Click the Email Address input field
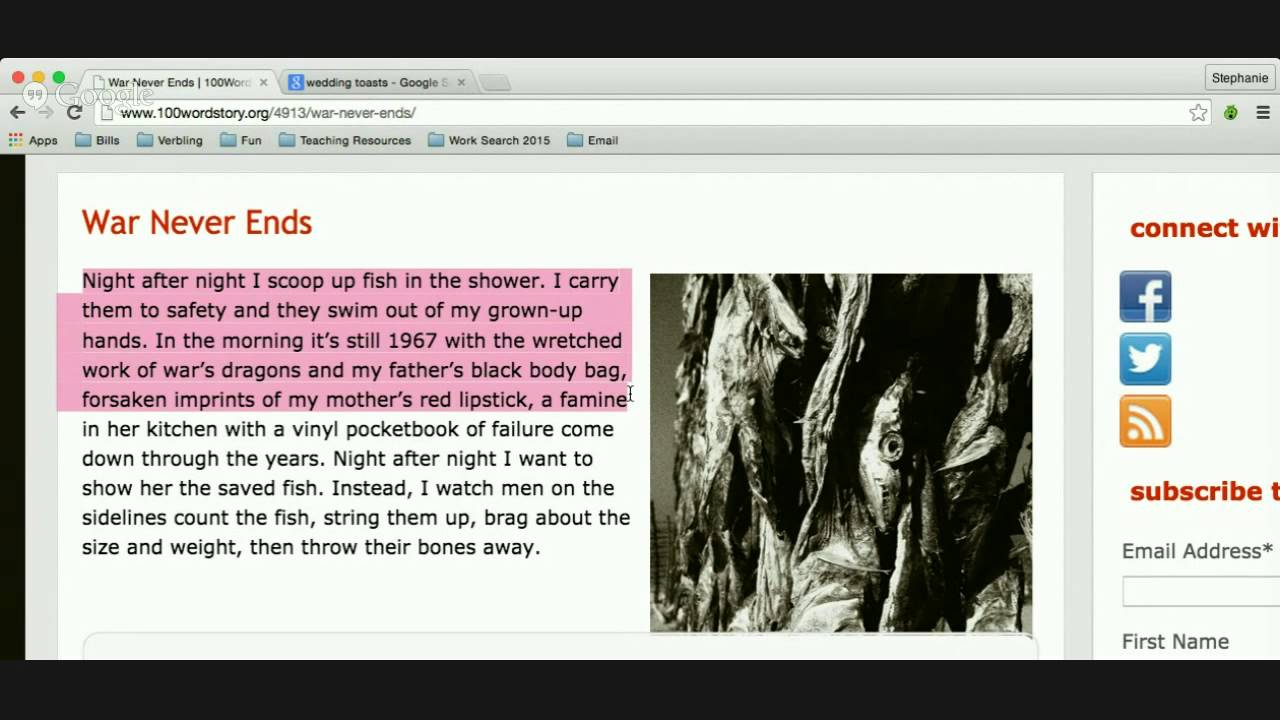Screen dimensions: 1280x720 (1201, 591)
